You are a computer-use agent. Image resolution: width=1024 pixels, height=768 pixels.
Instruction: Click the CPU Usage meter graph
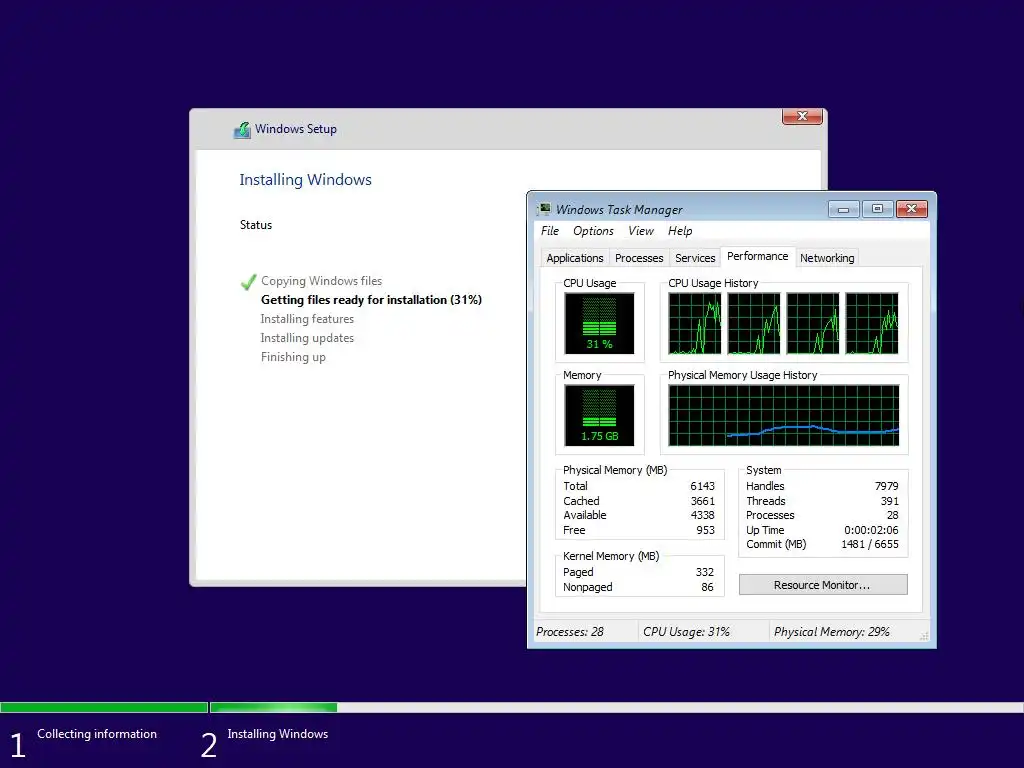(599, 323)
